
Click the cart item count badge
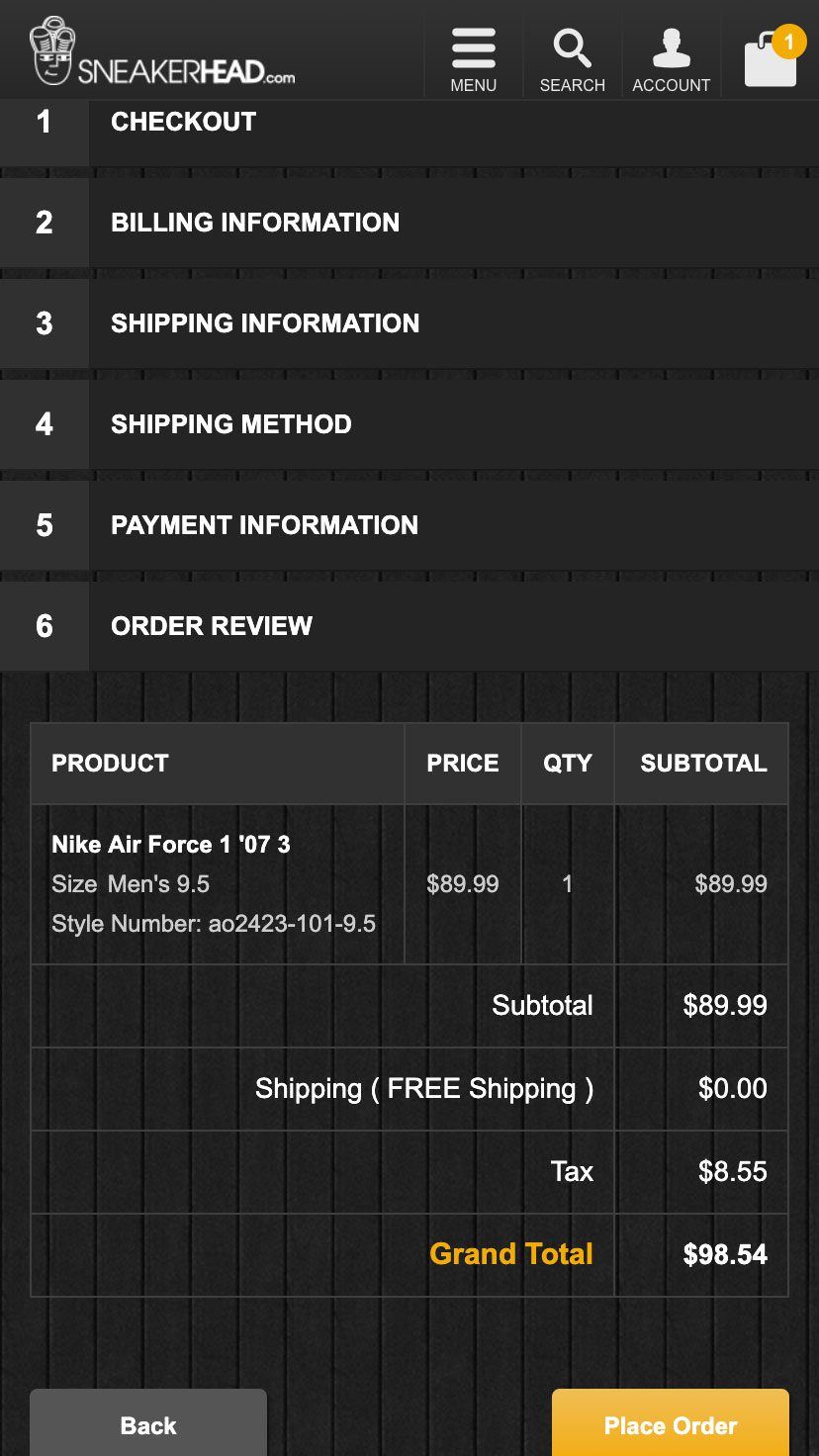788,42
